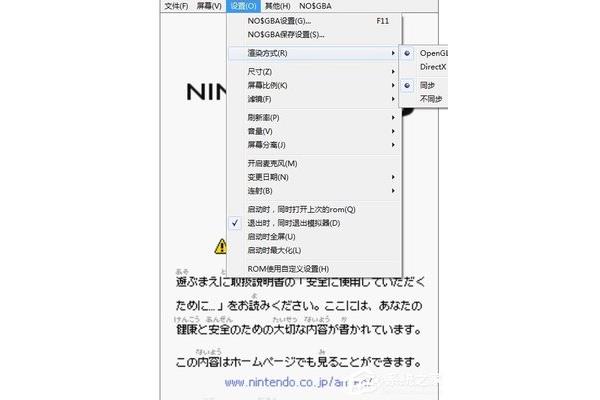The width and height of the screenshot is (600, 400).
Task: Expand 屏幕分离(J) submenu
Action: [314, 145]
